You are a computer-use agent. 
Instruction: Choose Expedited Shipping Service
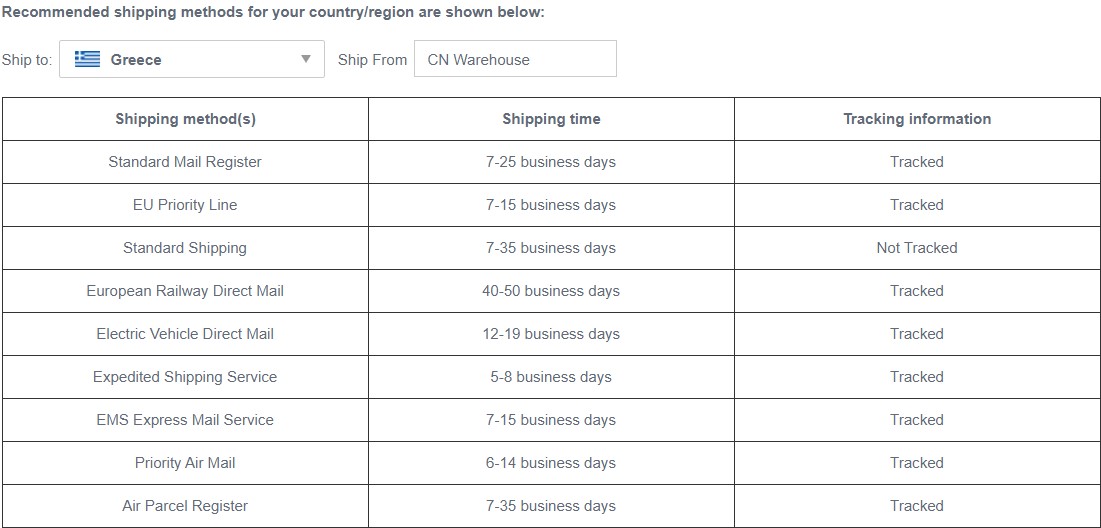click(x=185, y=377)
